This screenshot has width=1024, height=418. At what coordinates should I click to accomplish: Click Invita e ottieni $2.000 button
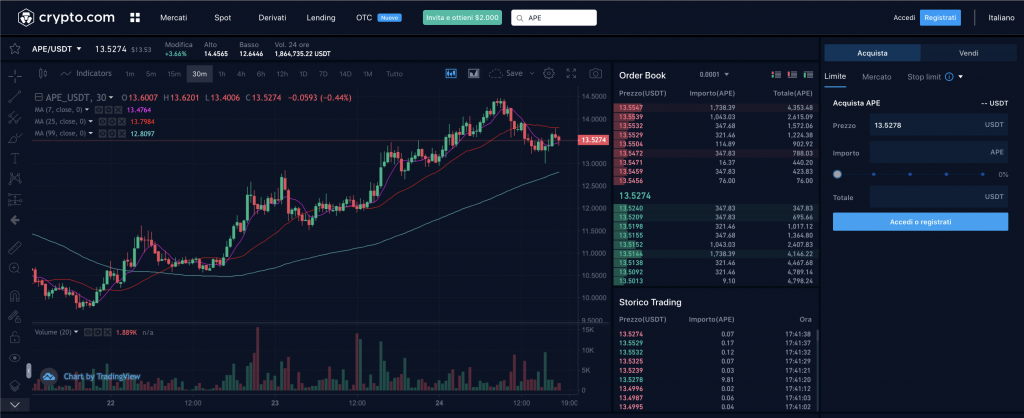pyautogui.click(x=462, y=18)
